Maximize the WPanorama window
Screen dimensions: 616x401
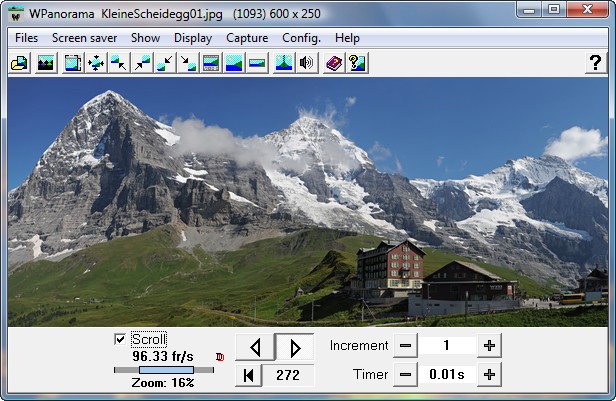(554, 9)
